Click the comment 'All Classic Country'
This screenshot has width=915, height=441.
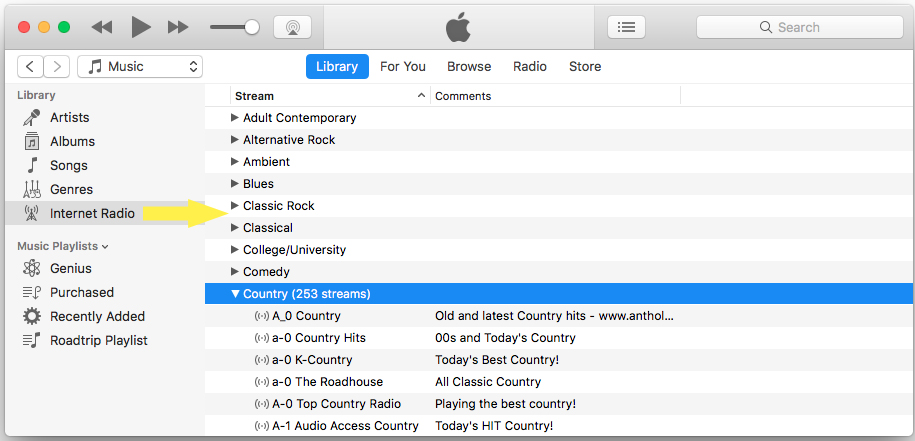tap(488, 382)
